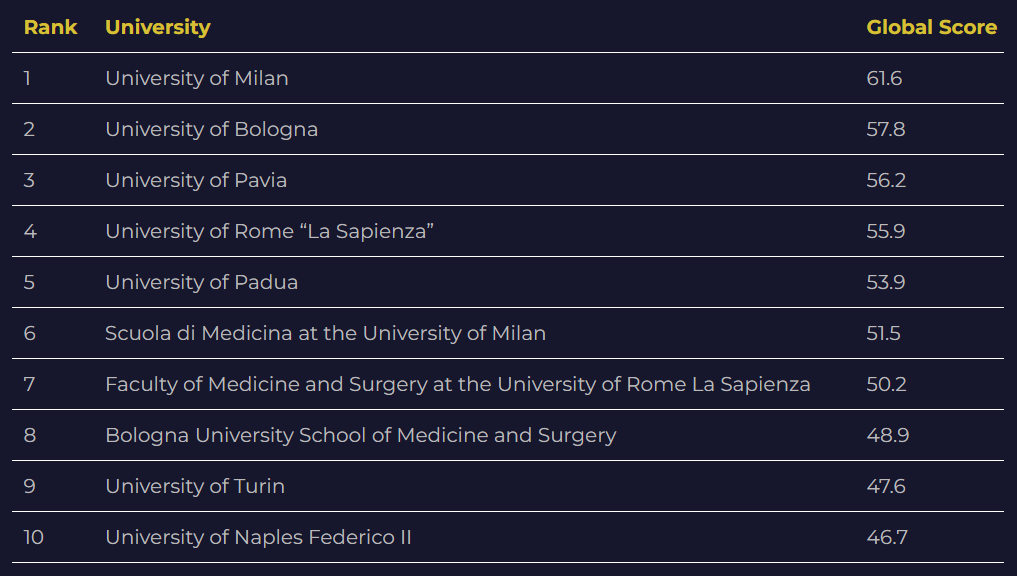Image resolution: width=1017 pixels, height=576 pixels.
Task: Click University of Pavia entry
Action: click(x=196, y=180)
